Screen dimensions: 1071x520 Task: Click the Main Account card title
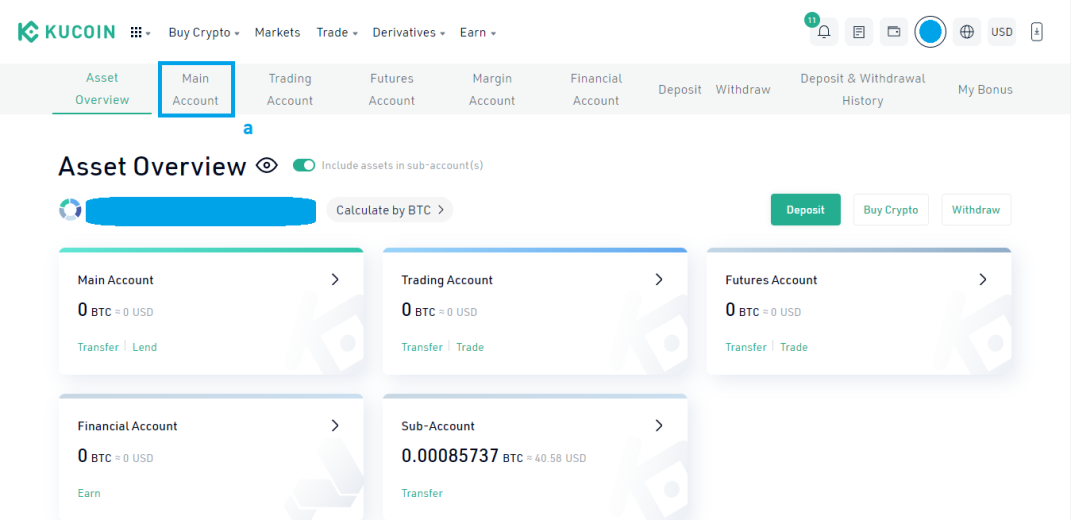[x=115, y=280]
